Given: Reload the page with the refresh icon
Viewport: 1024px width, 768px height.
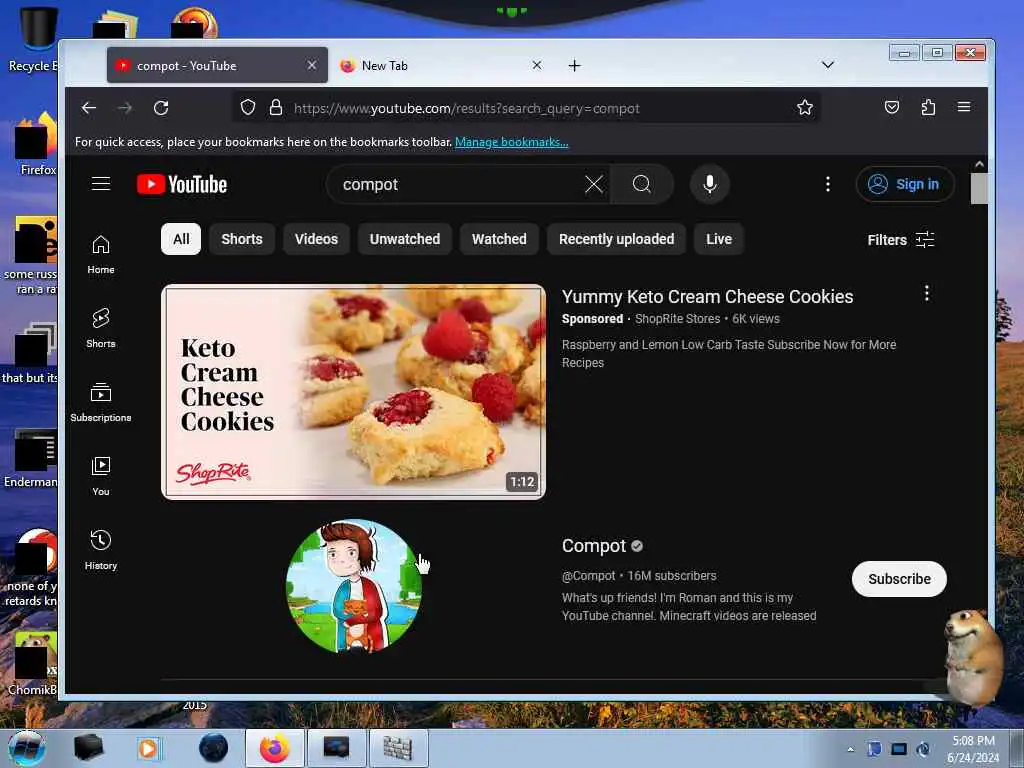Looking at the screenshot, I should 161,108.
